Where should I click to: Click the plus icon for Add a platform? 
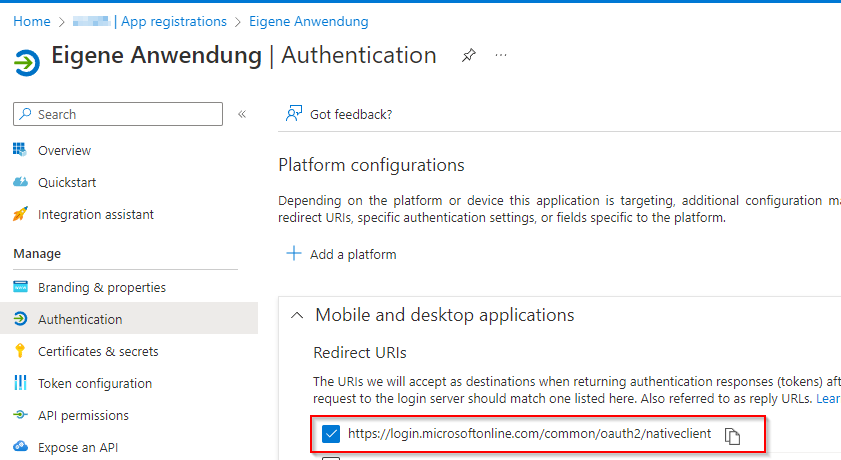294,254
